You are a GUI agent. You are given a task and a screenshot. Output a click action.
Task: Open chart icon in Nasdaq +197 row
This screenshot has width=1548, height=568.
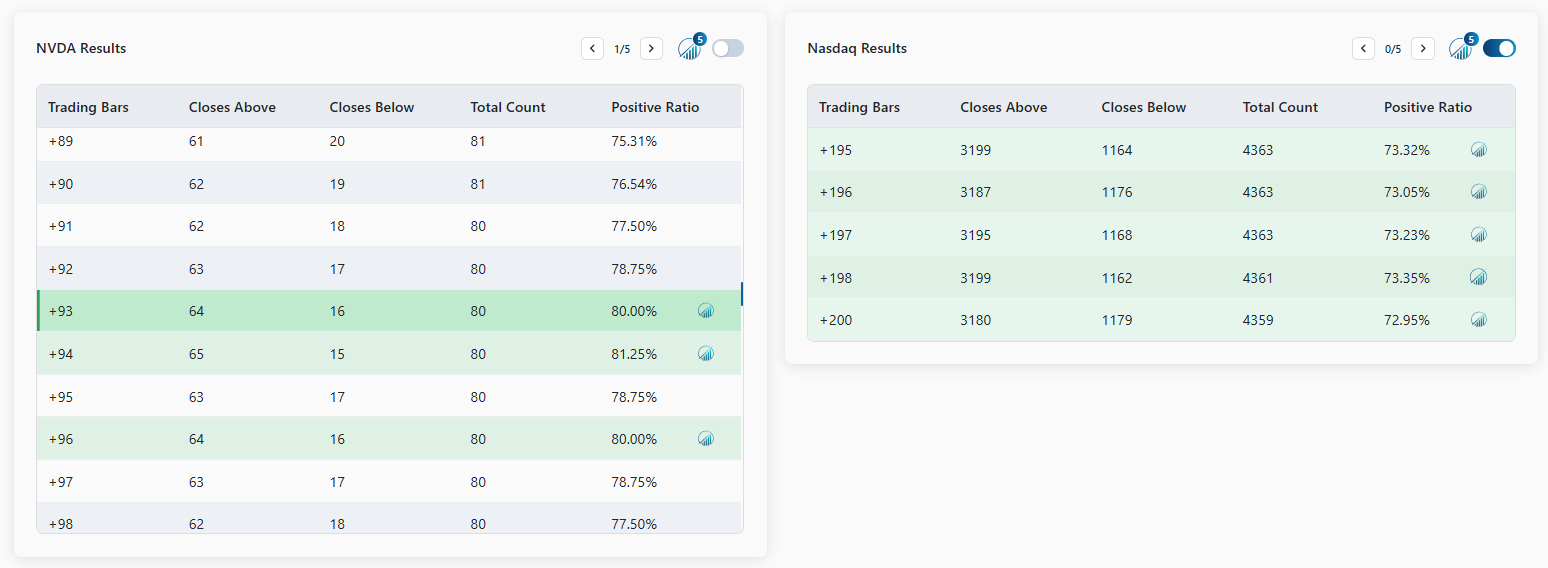tap(1479, 235)
